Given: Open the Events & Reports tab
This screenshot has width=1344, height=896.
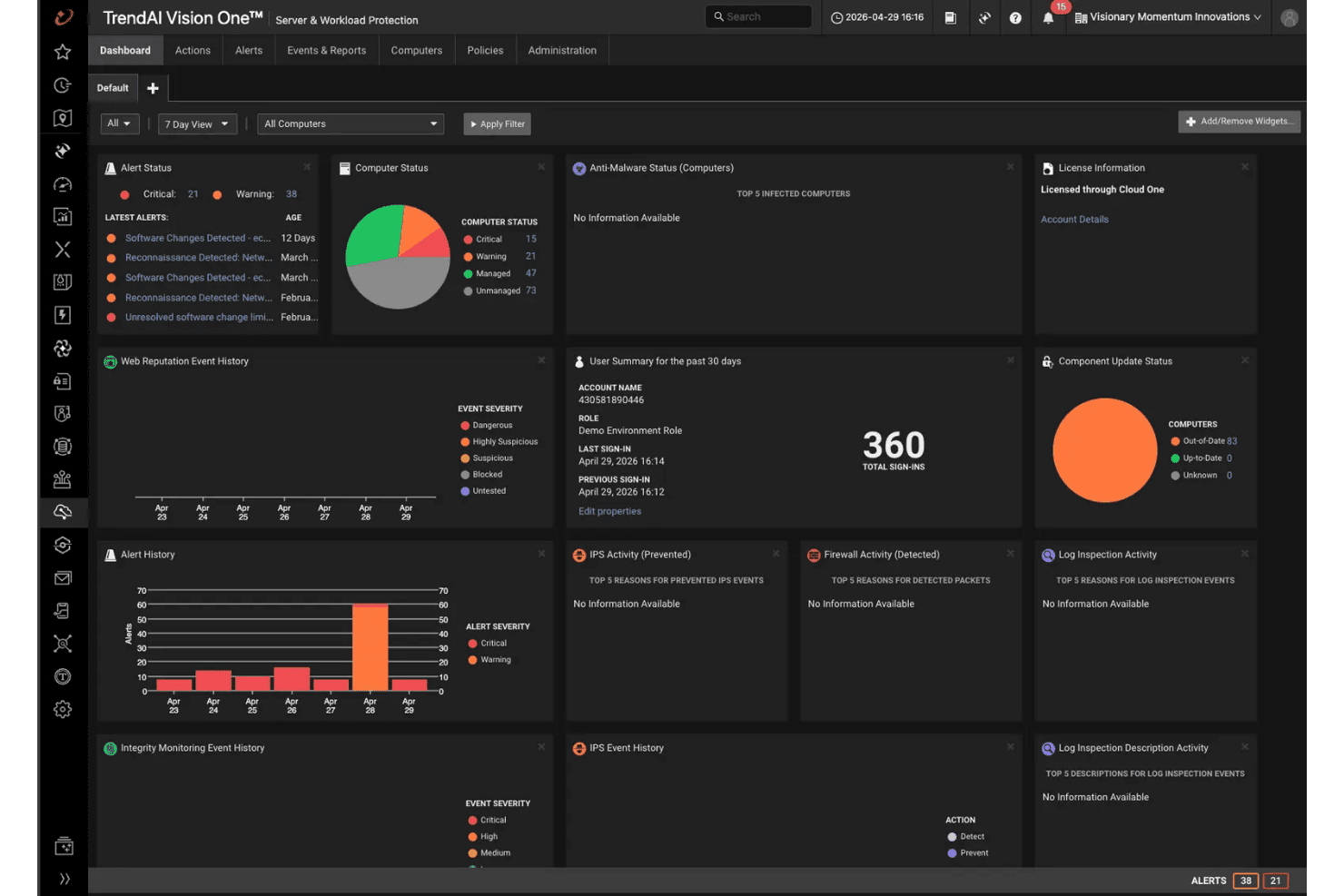Looking at the screenshot, I should tap(327, 51).
